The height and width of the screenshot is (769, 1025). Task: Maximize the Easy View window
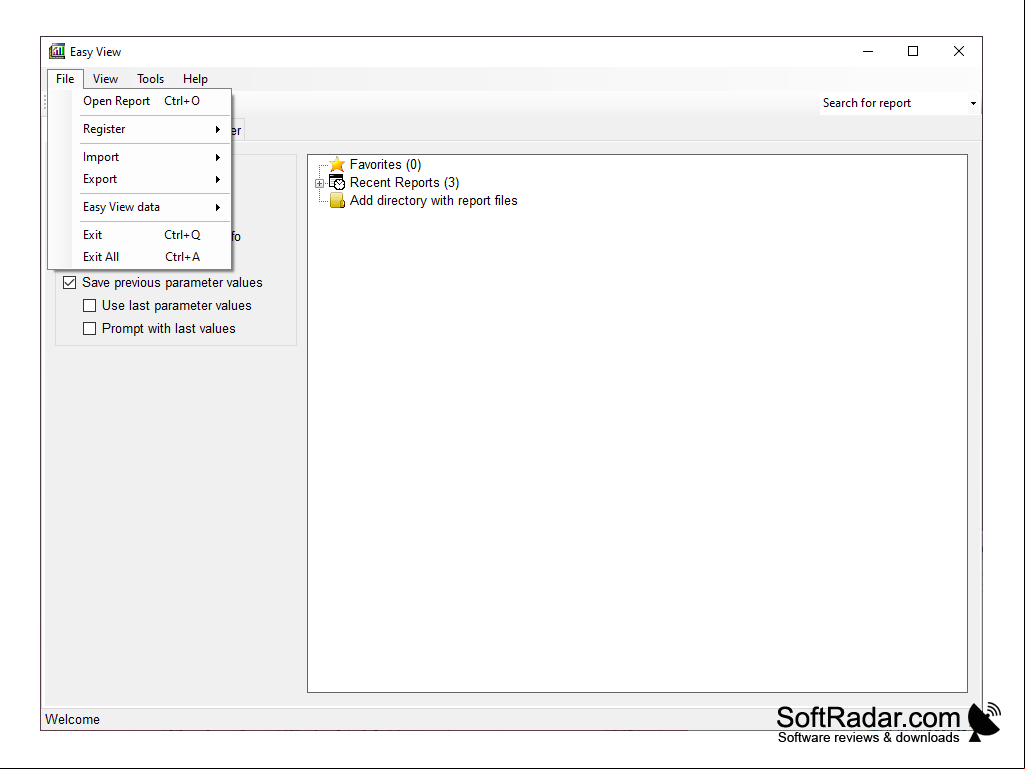click(x=913, y=51)
